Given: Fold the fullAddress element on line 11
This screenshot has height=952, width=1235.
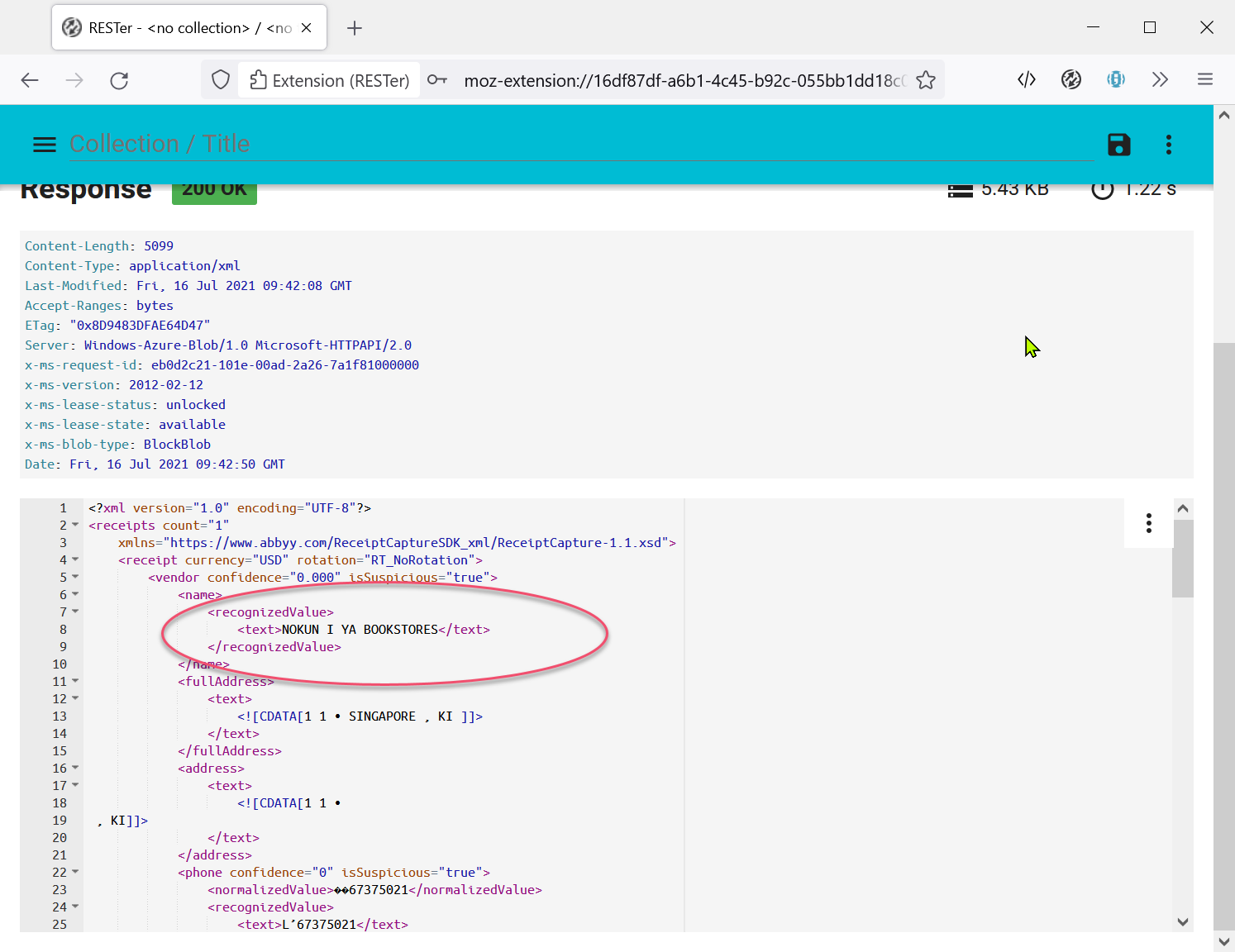Looking at the screenshot, I should click(x=75, y=682).
